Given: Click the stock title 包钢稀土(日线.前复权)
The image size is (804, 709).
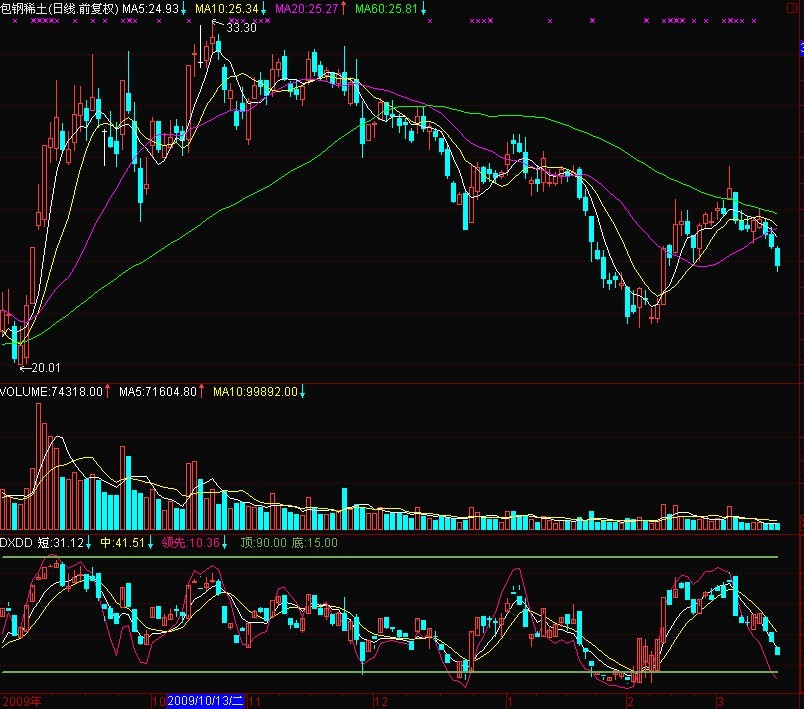Looking at the screenshot, I should point(59,9).
